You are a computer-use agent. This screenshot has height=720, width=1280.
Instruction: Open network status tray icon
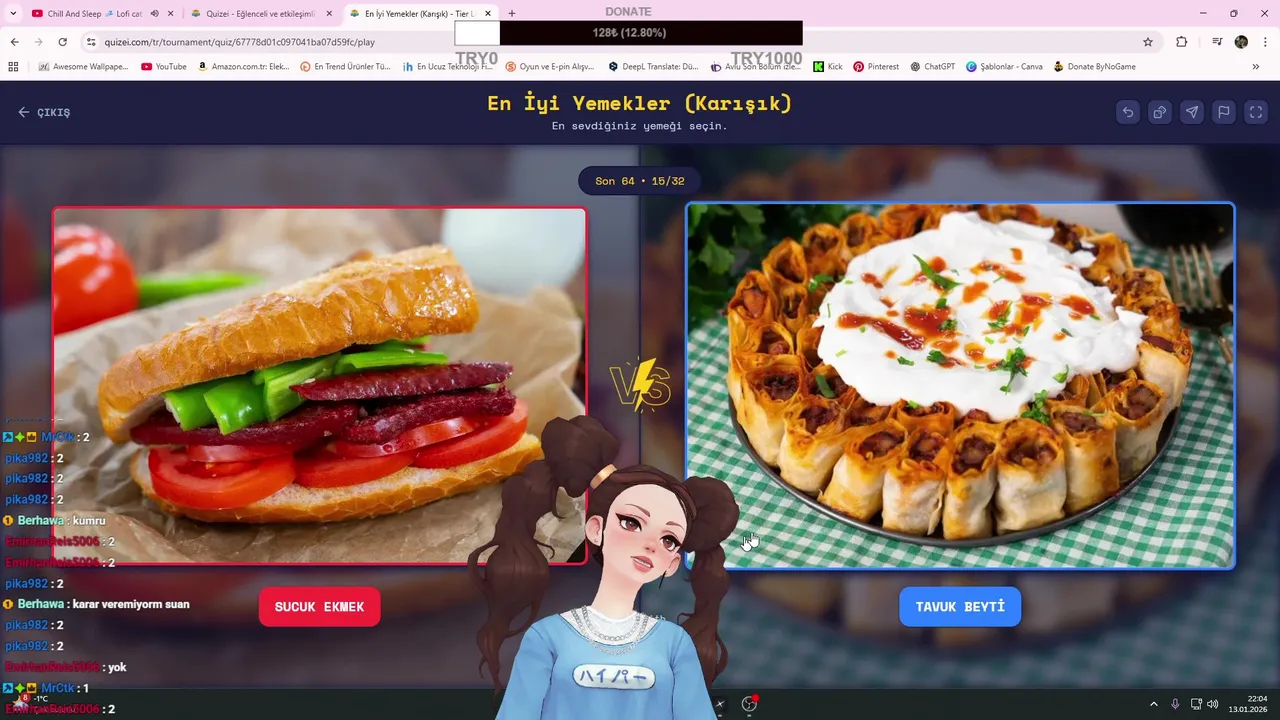[x=1196, y=704]
